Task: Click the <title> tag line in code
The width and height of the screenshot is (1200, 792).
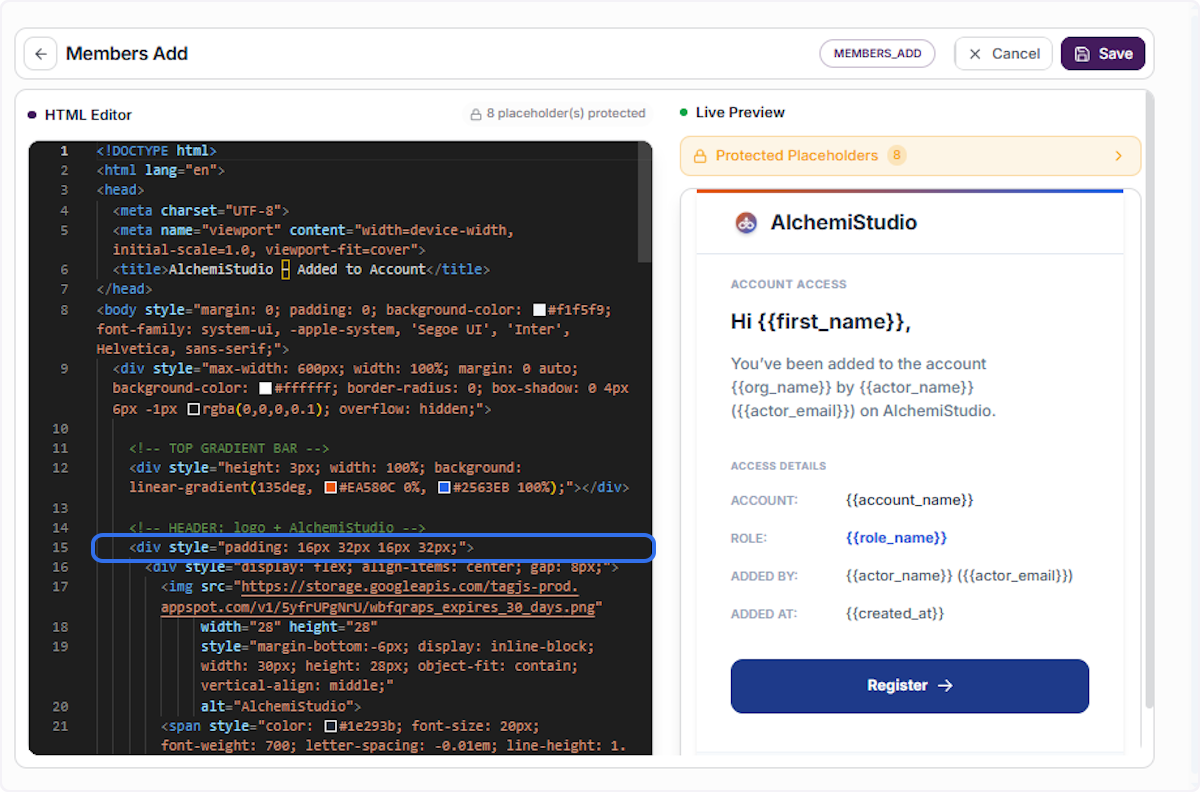Action: click(301, 270)
